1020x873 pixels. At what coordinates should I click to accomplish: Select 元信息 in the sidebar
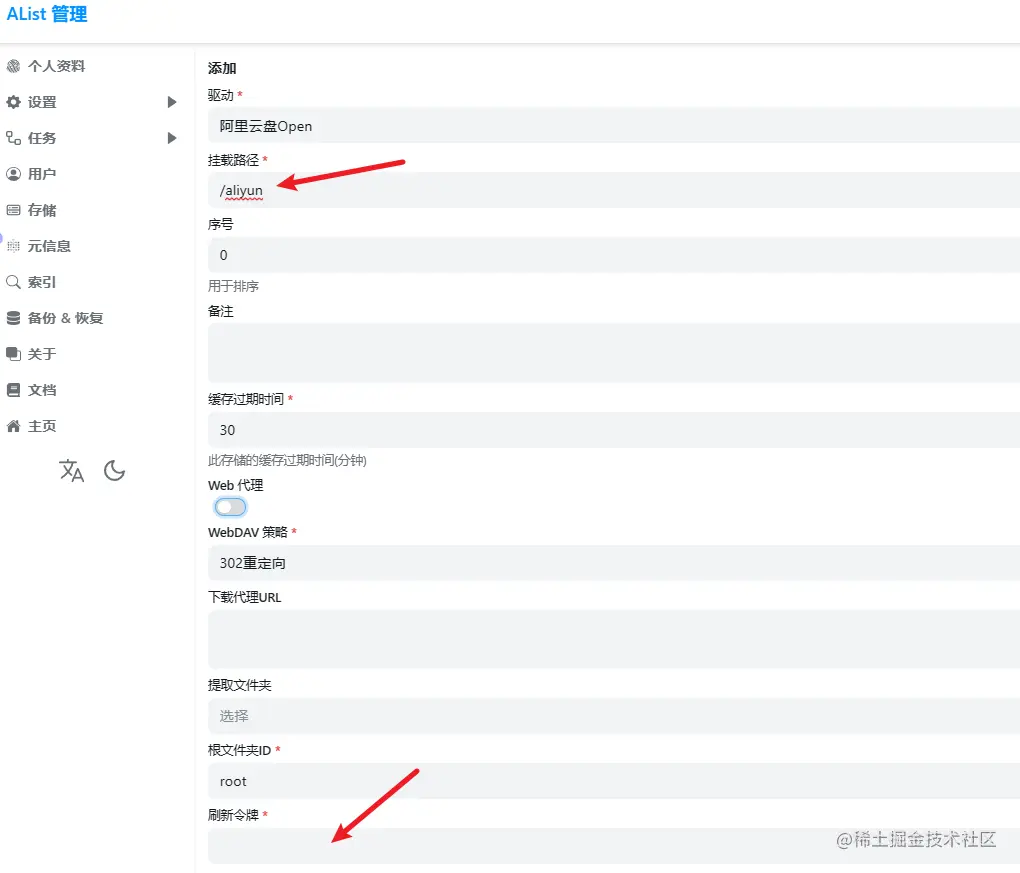point(49,246)
